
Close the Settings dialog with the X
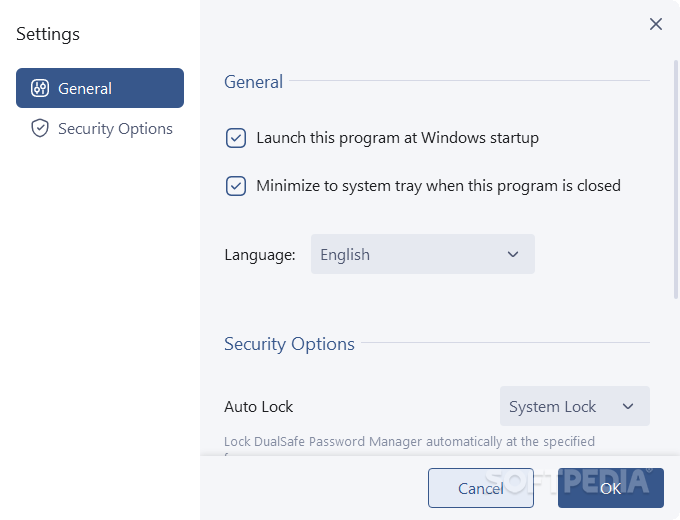pyautogui.click(x=656, y=24)
